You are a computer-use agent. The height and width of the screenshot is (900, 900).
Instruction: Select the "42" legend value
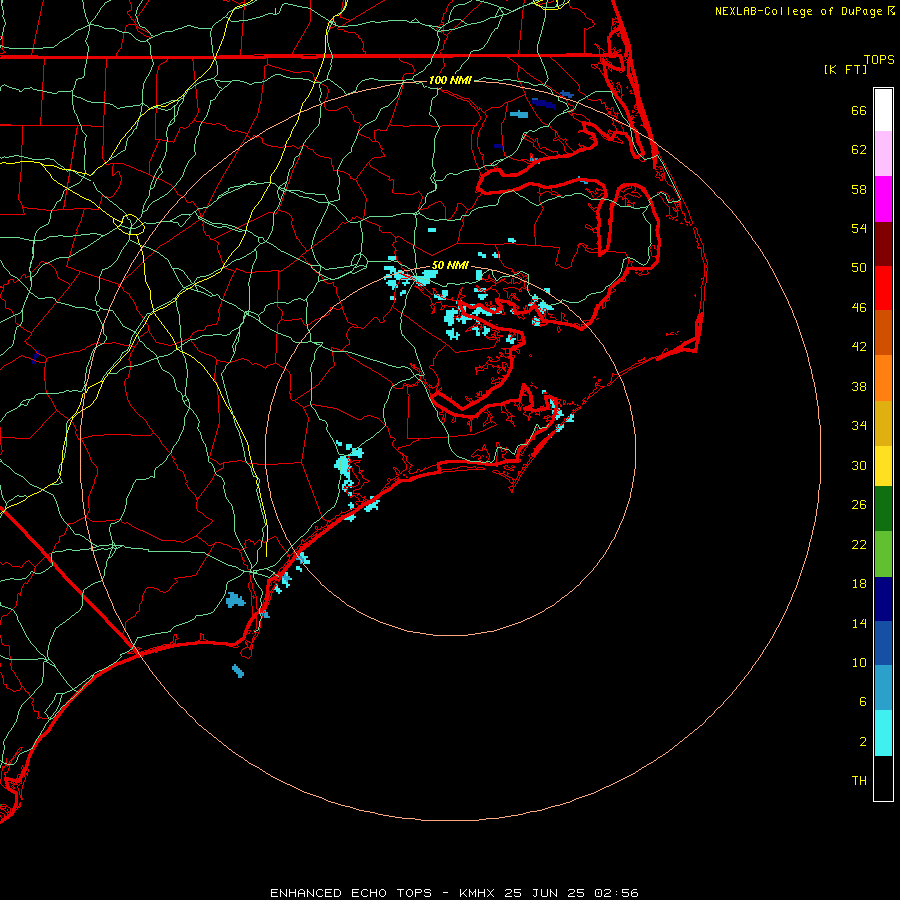[859, 347]
